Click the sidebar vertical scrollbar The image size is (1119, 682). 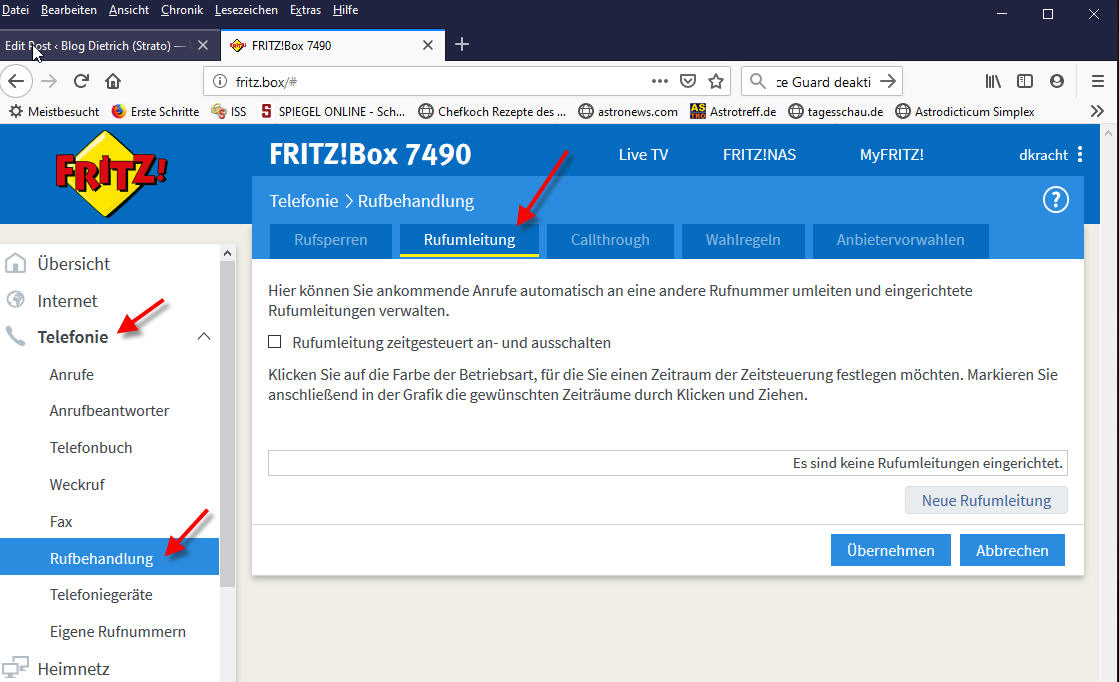tap(227, 450)
